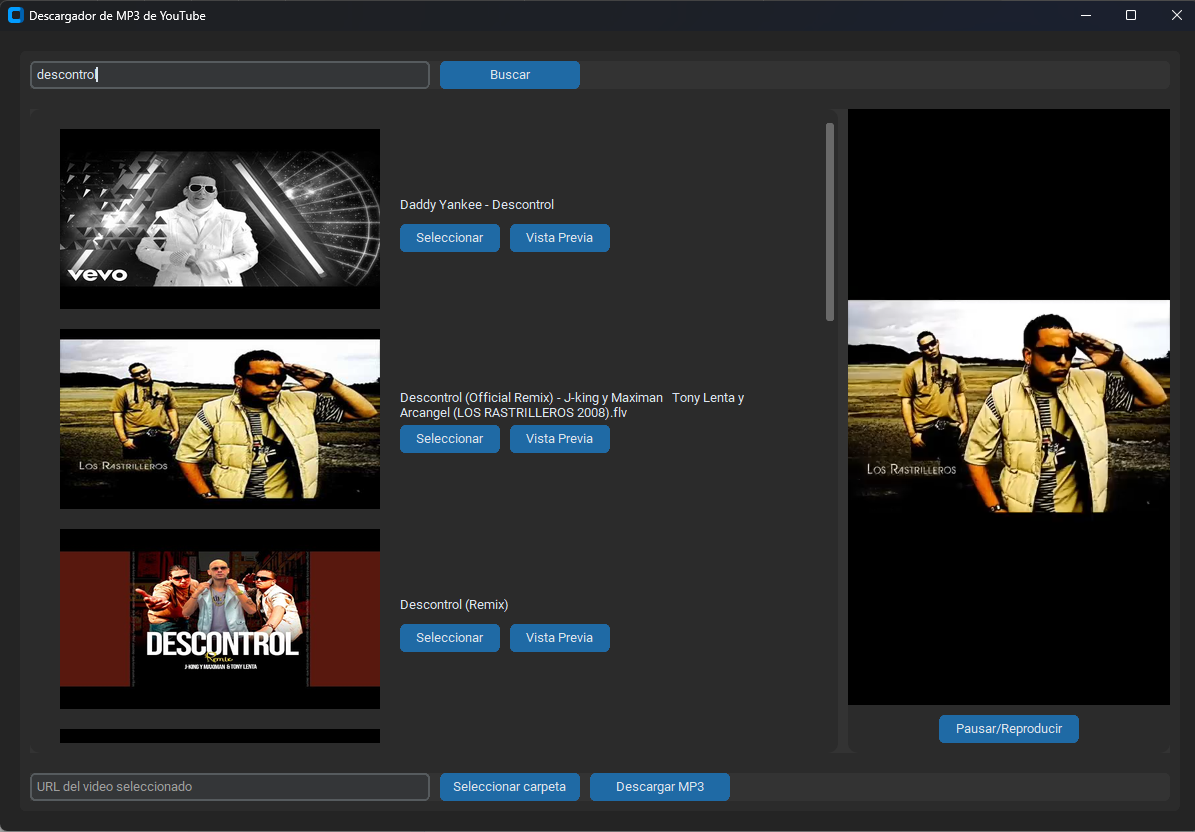Screen dimensions: 1195x832
Task: Select the Daddy Yankee - Descontrol result
Action: 450,238
